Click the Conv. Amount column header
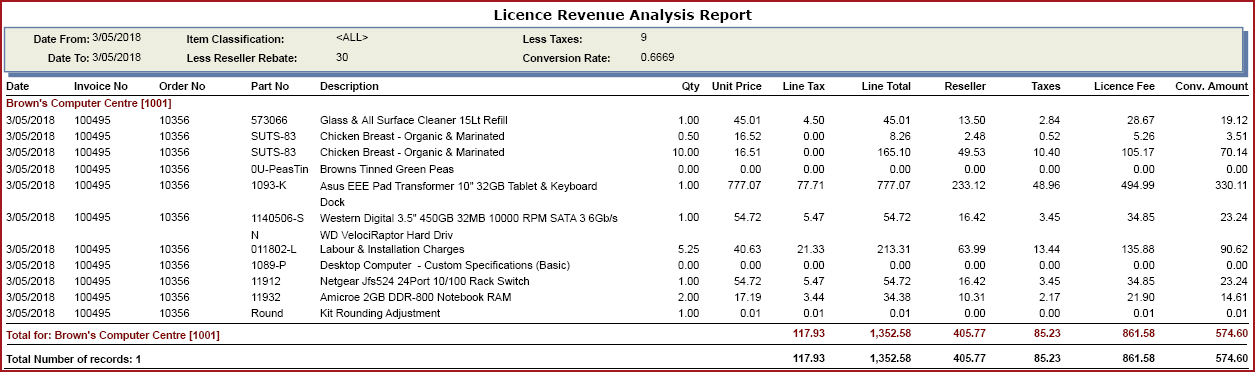Image resolution: width=1255 pixels, height=372 pixels. (x=1212, y=86)
